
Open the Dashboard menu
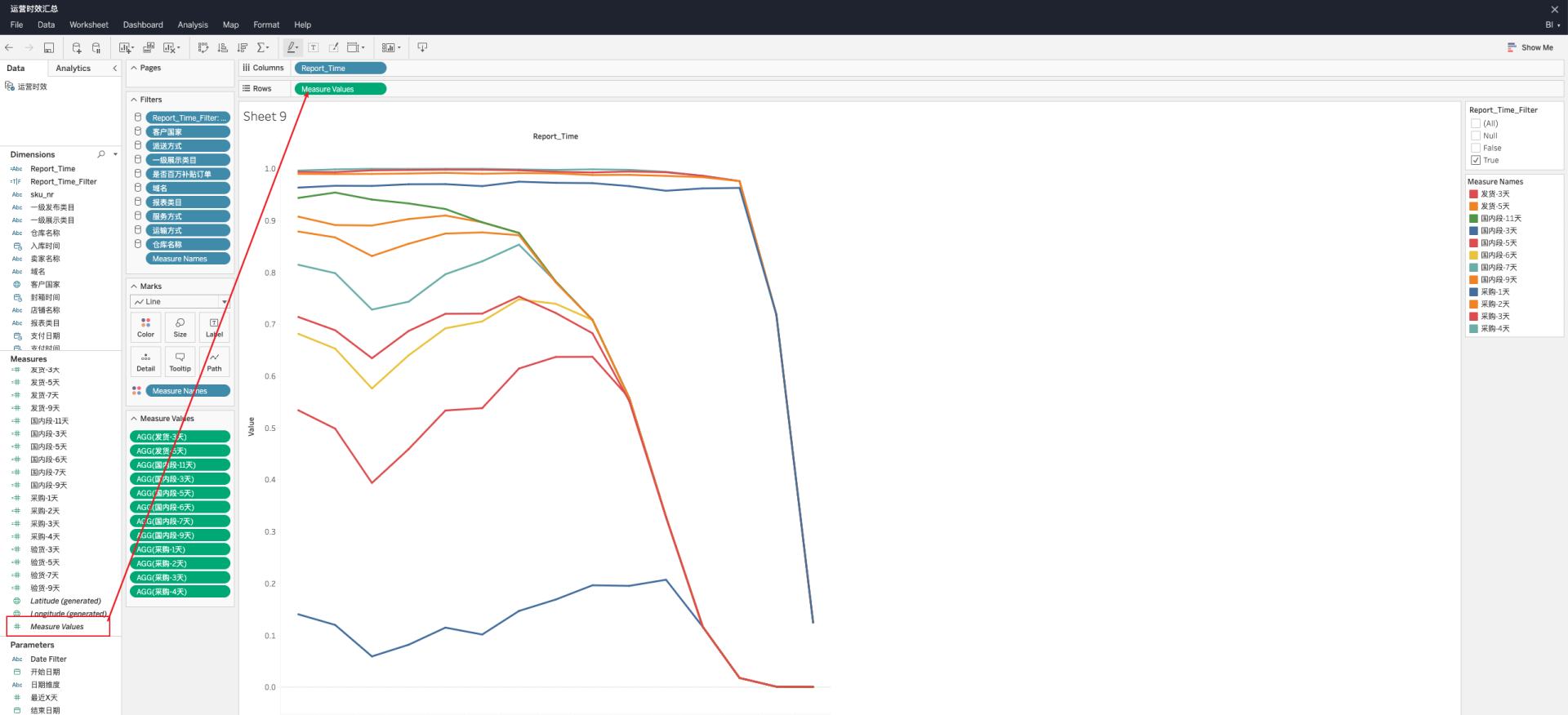click(x=143, y=25)
